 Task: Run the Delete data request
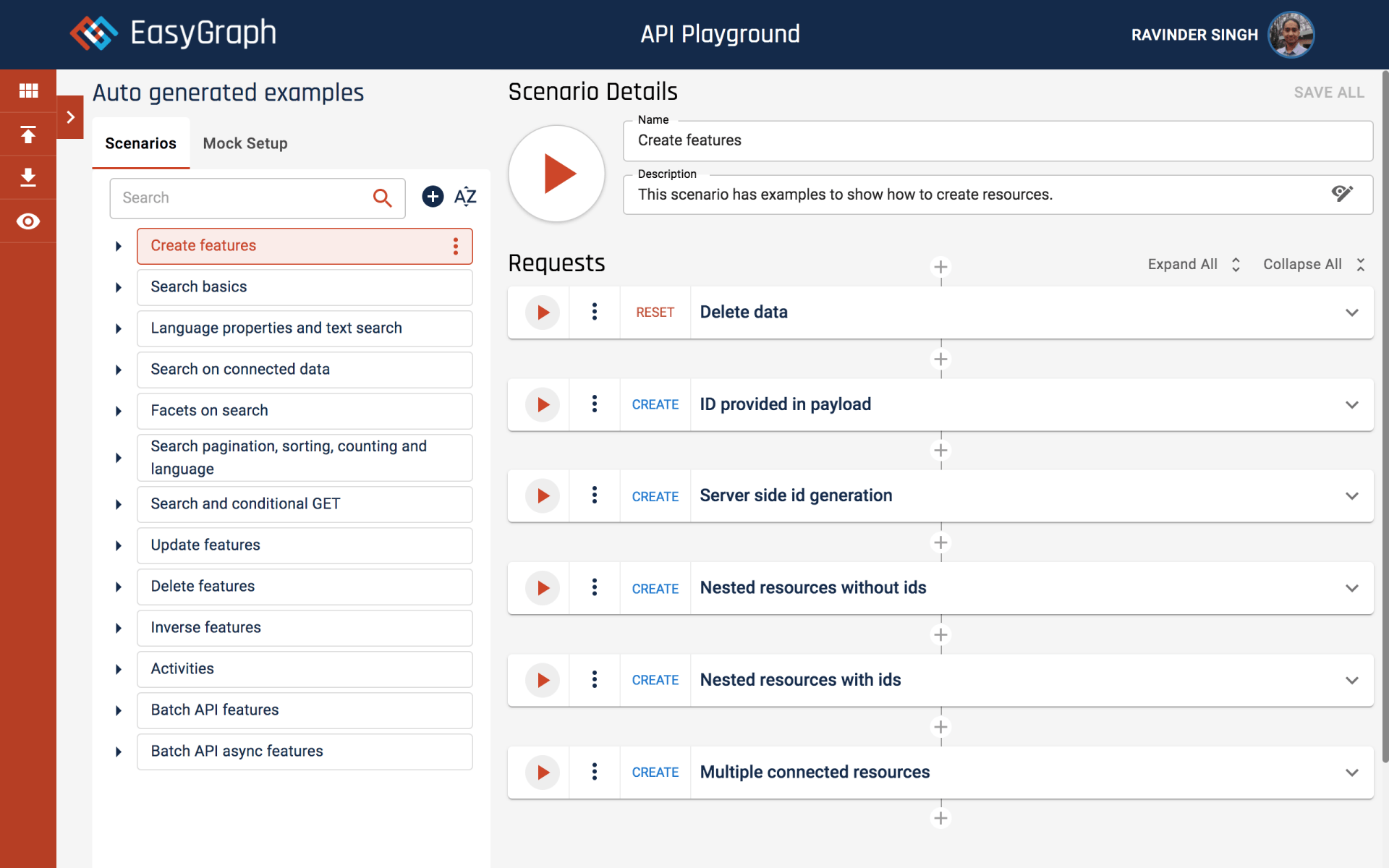click(x=543, y=312)
